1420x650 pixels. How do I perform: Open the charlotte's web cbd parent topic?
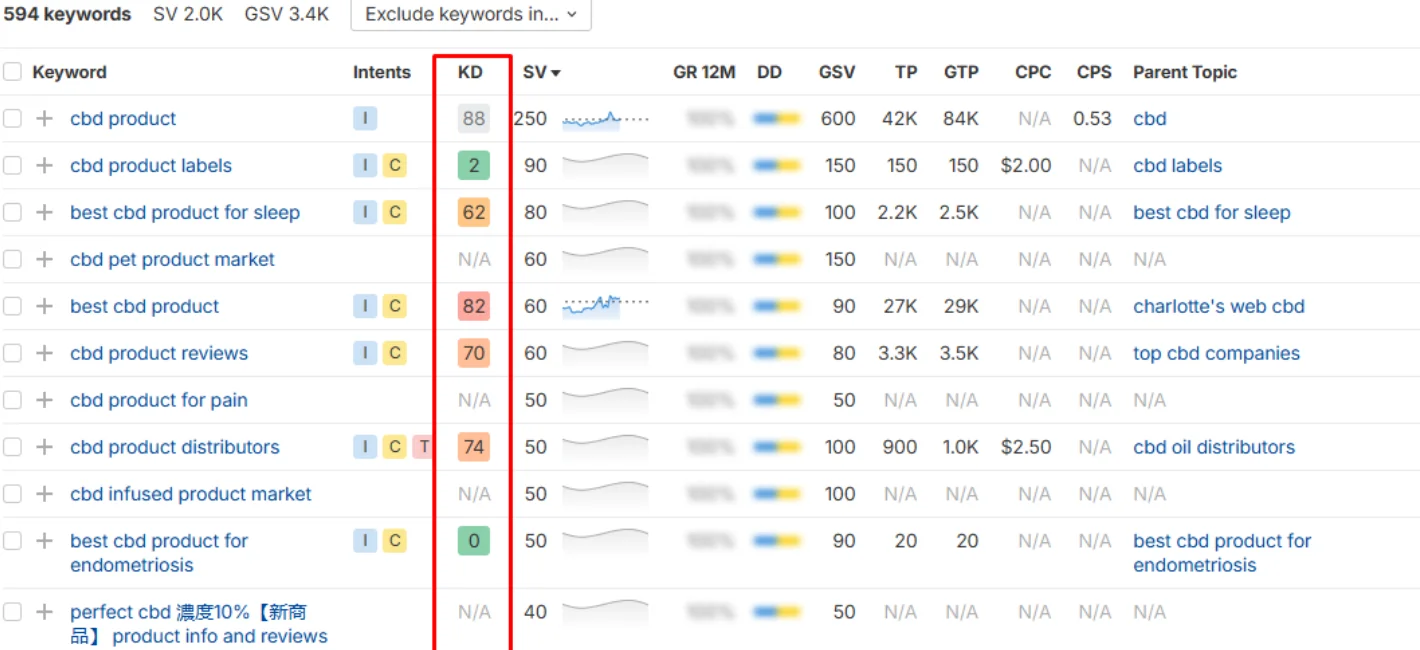pyautogui.click(x=1218, y=307)
